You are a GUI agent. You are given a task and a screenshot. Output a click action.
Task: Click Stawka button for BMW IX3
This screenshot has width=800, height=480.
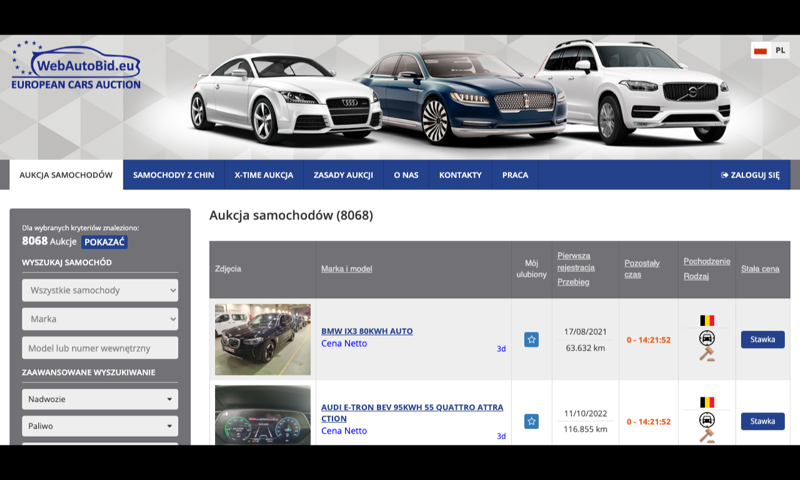tap(762, 340)
